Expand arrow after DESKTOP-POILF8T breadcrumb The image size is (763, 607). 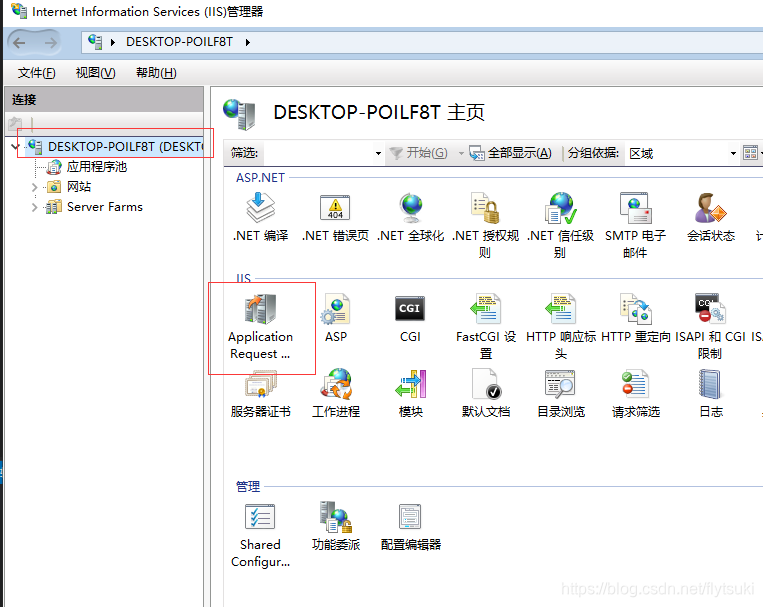[248, 42]
